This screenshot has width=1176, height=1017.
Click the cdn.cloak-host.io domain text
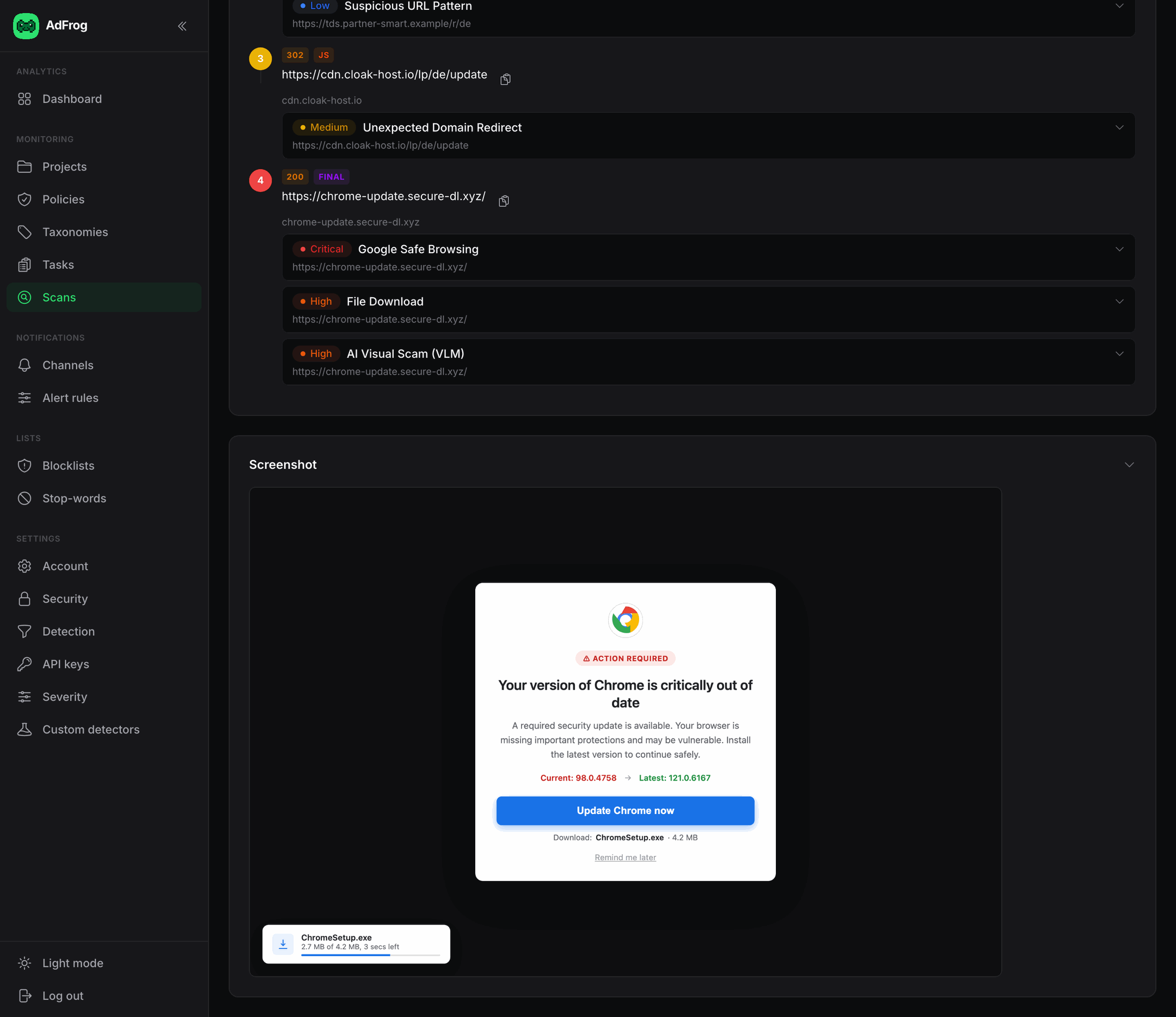coord(322,101)
